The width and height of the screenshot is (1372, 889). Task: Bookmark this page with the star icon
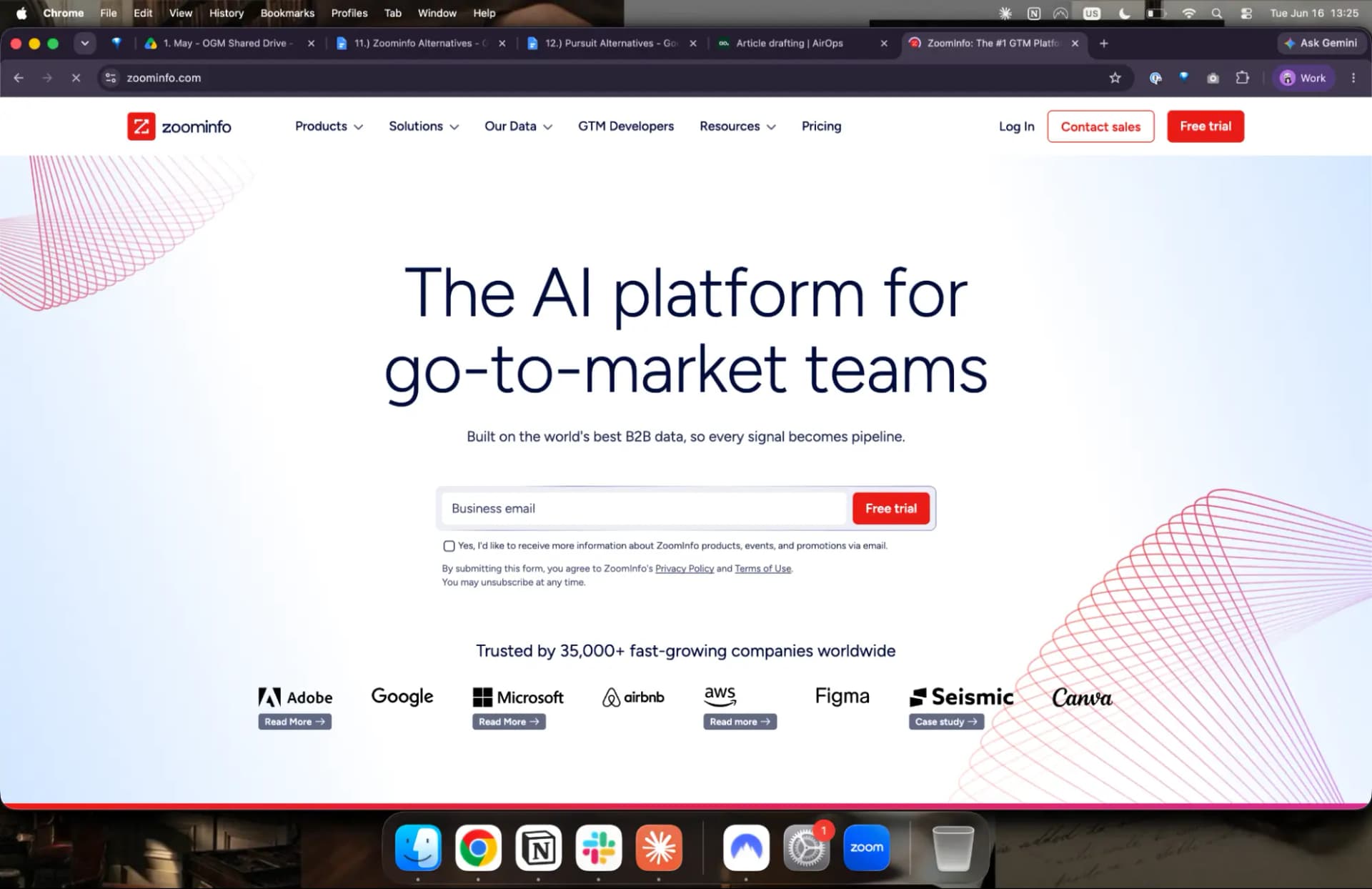[1115, 78]
